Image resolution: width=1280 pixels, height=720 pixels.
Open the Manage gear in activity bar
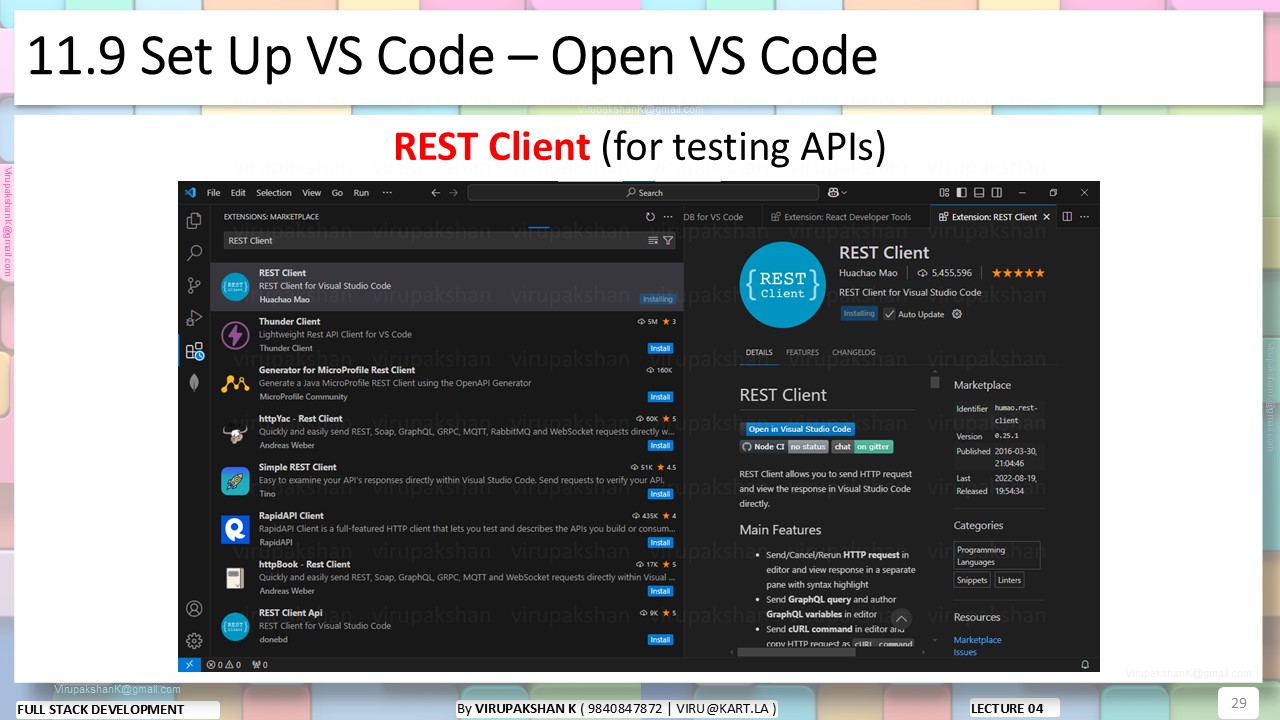tap(194, 641)
